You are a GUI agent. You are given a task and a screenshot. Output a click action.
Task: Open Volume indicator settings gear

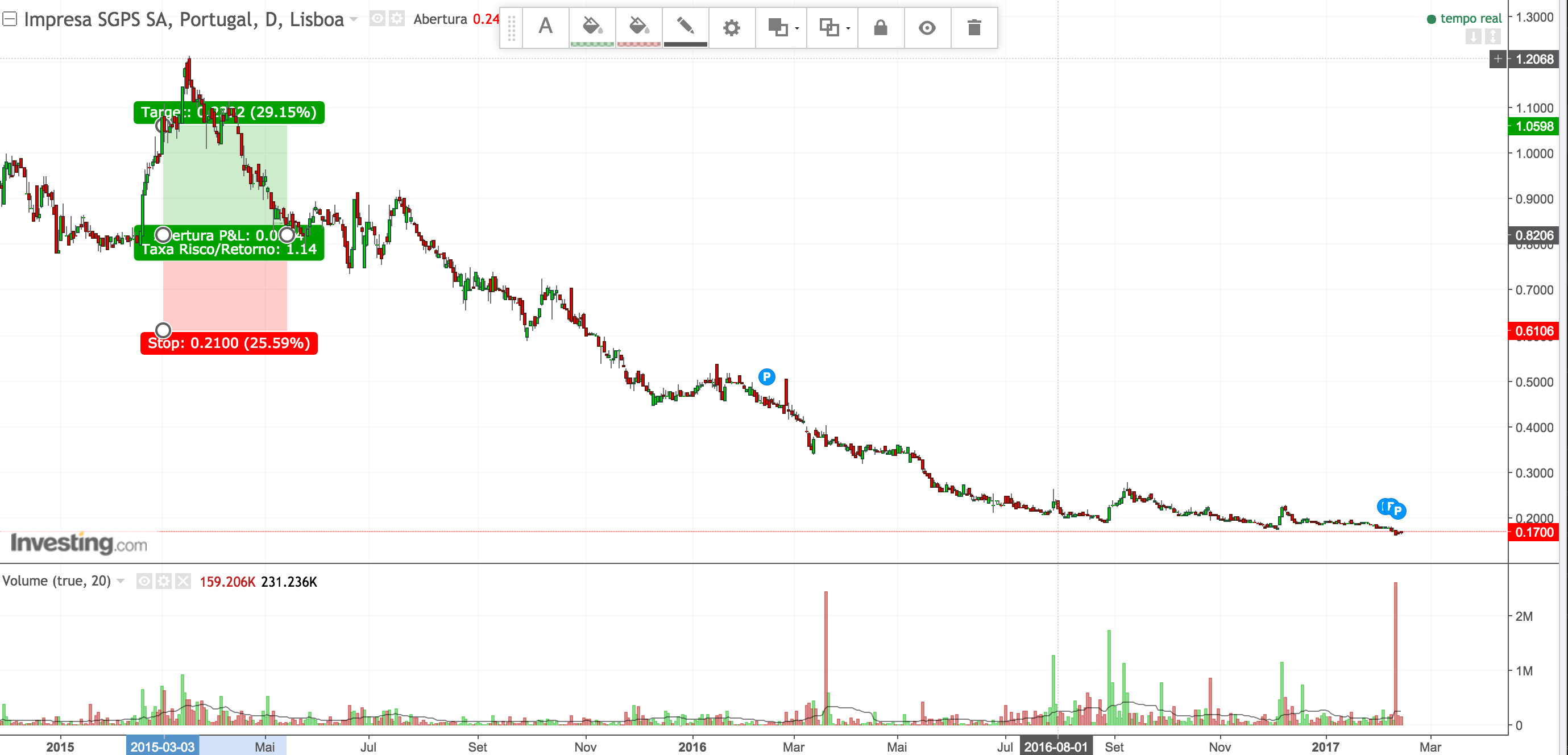click(163, 582)
